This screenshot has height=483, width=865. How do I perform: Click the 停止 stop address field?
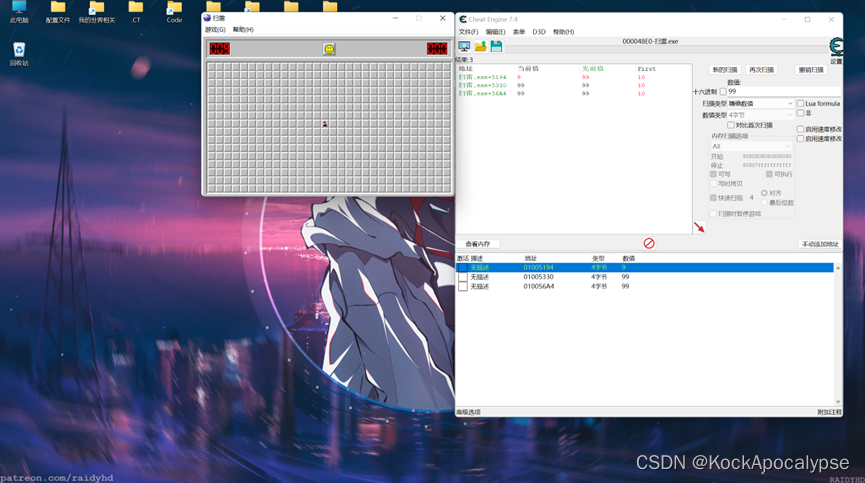tap(766, 165)
